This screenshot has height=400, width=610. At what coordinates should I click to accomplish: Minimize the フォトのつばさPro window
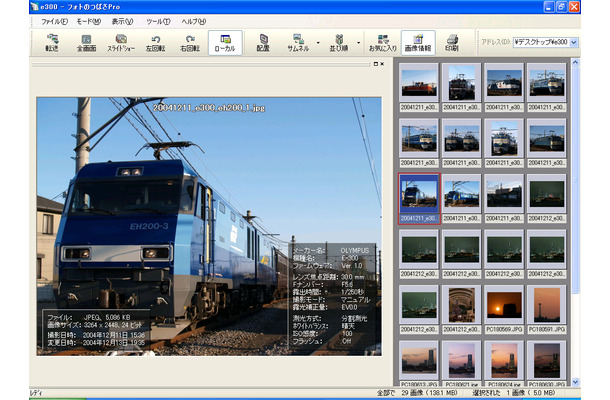549,7
